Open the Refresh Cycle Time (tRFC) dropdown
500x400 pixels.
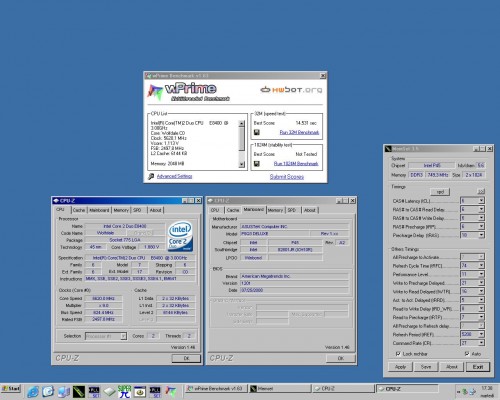click(481, 265)
